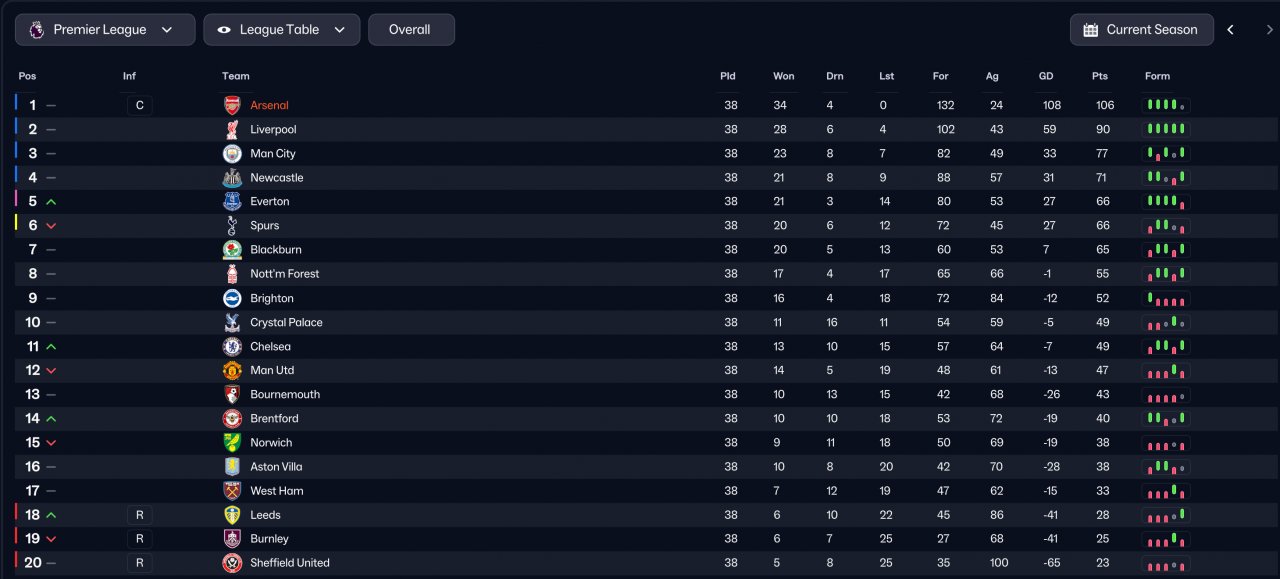Select the Norwich club badge
Viewport: 1280px width, 579px height.
tap(232, 442)
